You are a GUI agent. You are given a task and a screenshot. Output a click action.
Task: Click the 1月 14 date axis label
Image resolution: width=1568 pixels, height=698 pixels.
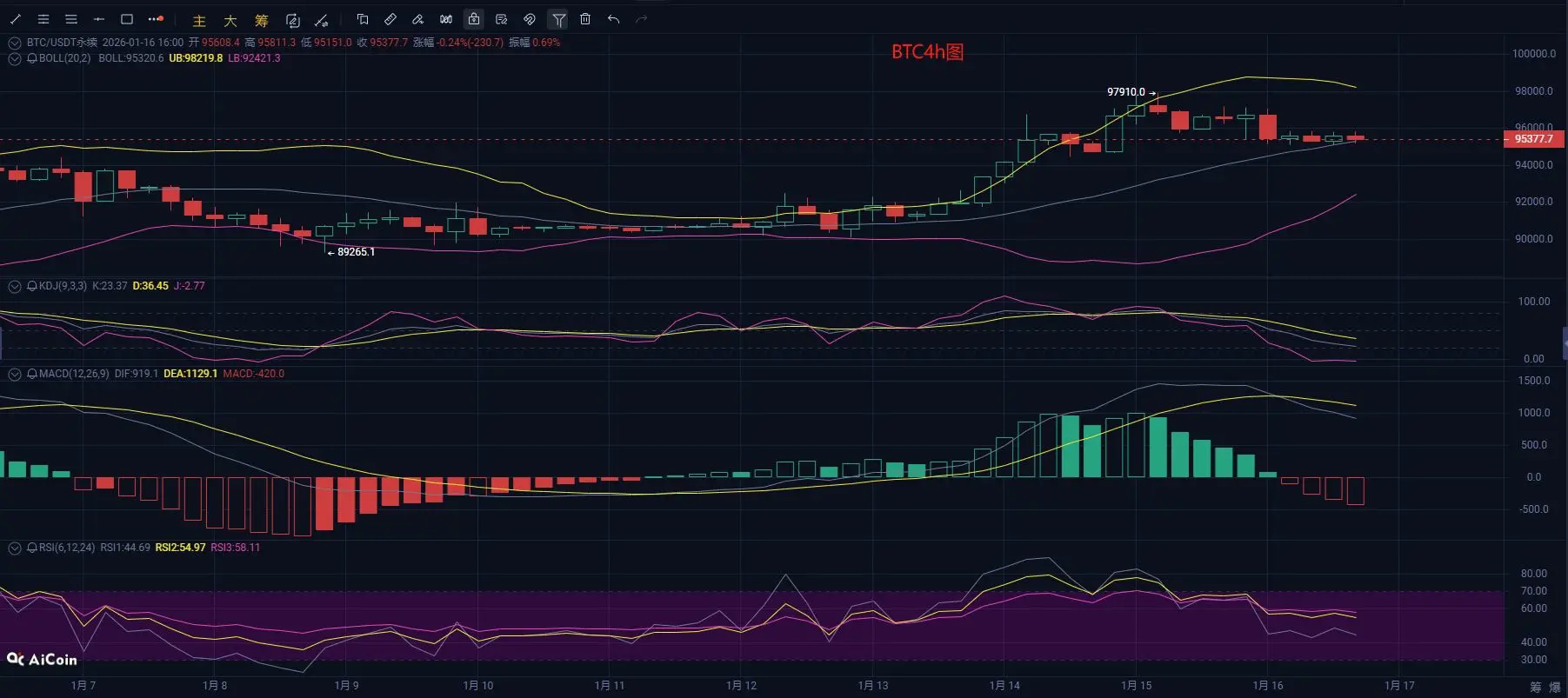coord(1004,686)
